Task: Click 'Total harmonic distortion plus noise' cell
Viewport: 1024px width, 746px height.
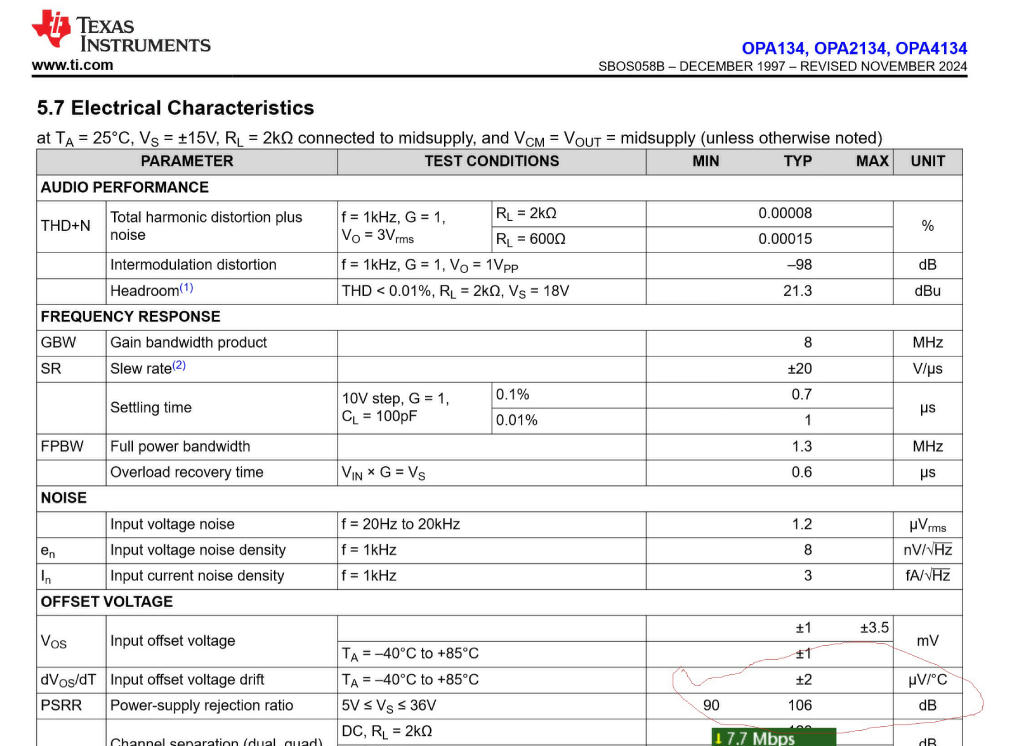Action: coord(221,226)
